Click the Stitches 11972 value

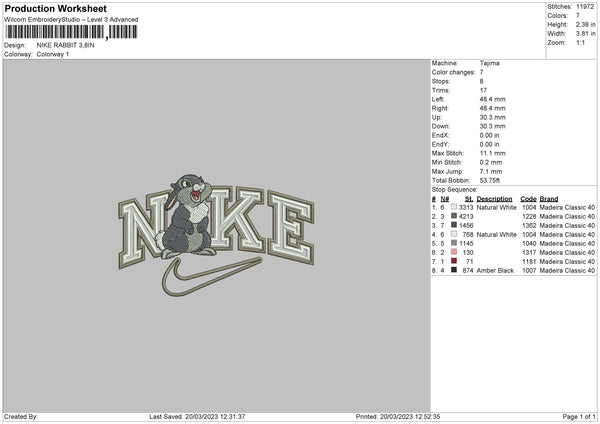pos(585,7)
